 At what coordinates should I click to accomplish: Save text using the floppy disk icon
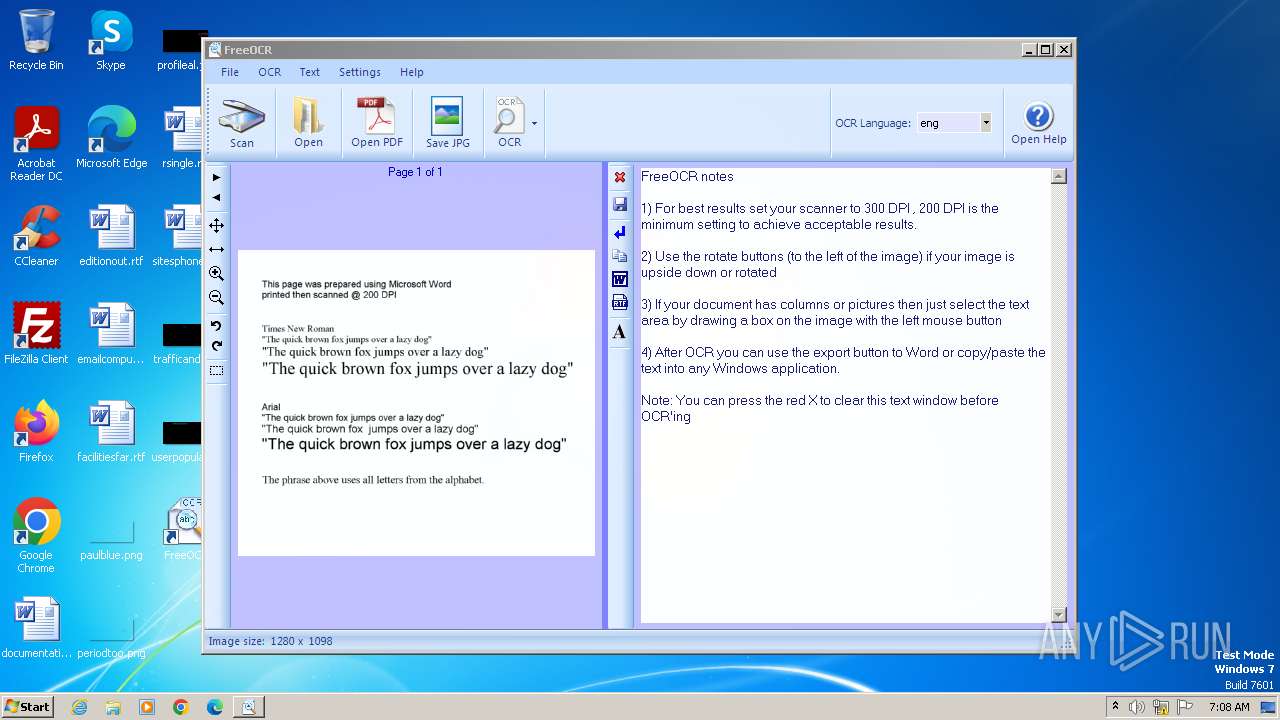(620, 204)
